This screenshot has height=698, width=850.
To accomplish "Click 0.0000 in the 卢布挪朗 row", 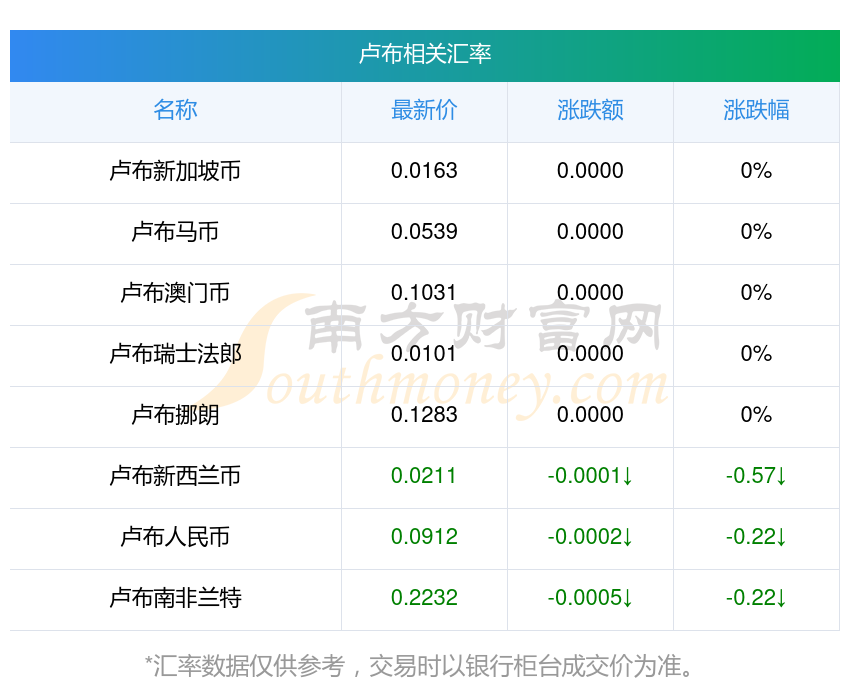I will 590,415.
